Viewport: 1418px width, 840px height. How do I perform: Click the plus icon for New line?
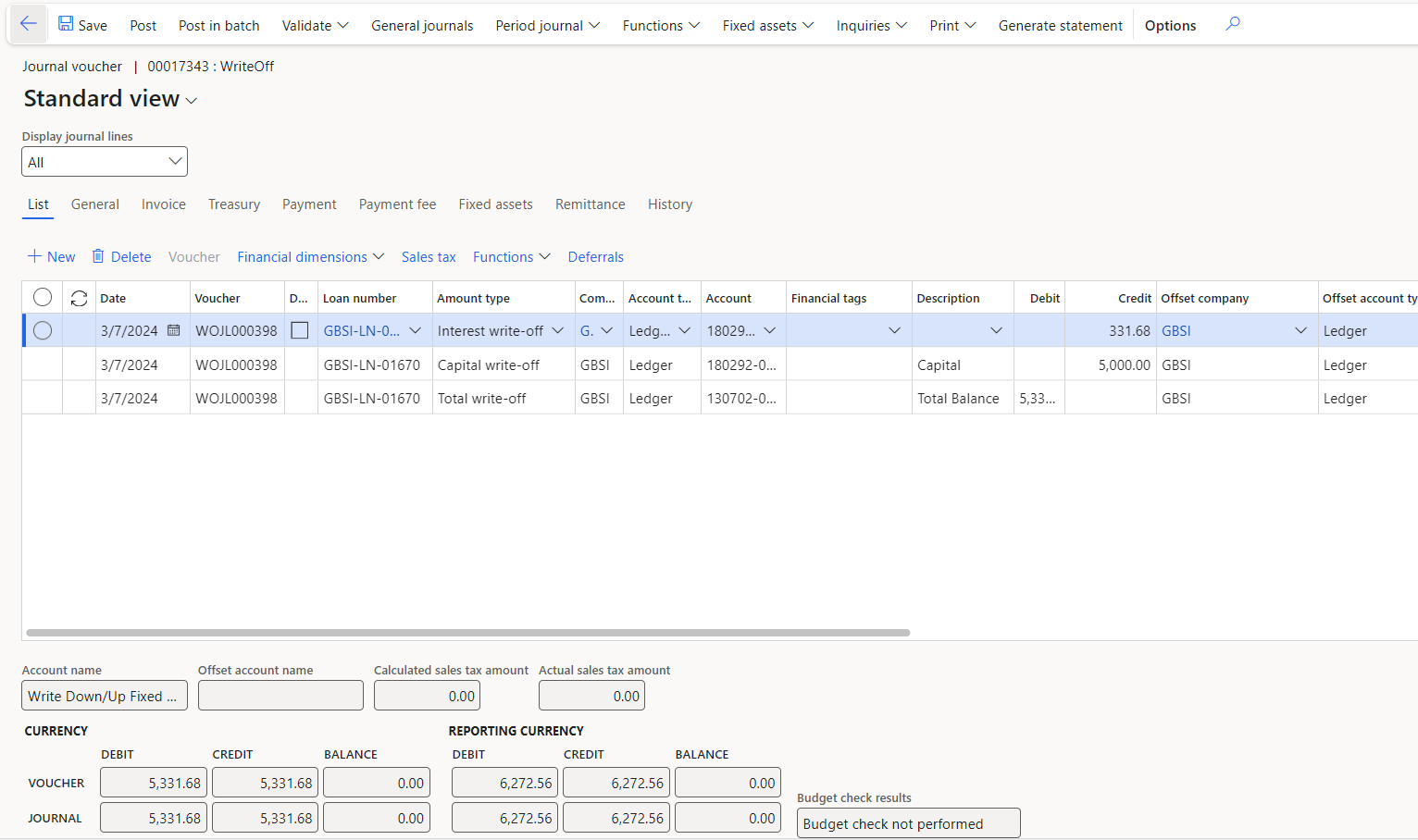(34, 256)
